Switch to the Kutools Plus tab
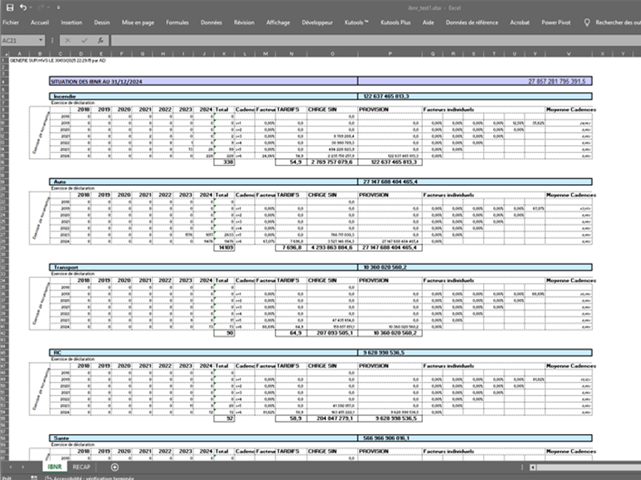Image resolution: width=641 pixels, height=480 pixels. (x=397, y=21)
